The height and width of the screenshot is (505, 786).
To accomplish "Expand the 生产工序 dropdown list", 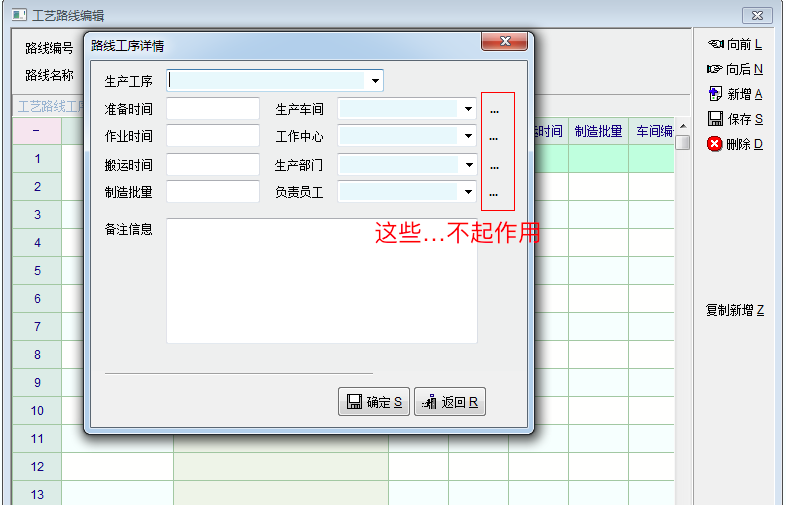I will tap(375, 81).
